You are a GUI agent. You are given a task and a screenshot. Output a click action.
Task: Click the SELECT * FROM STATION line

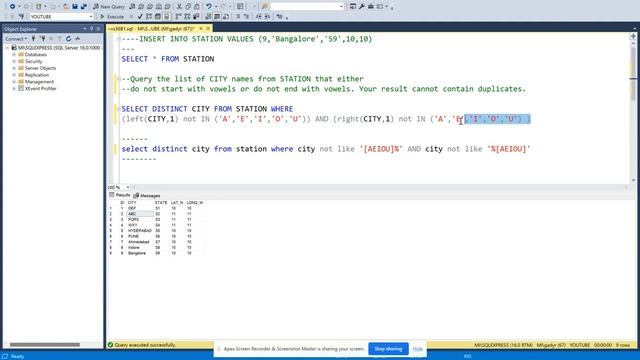(168, 59)
